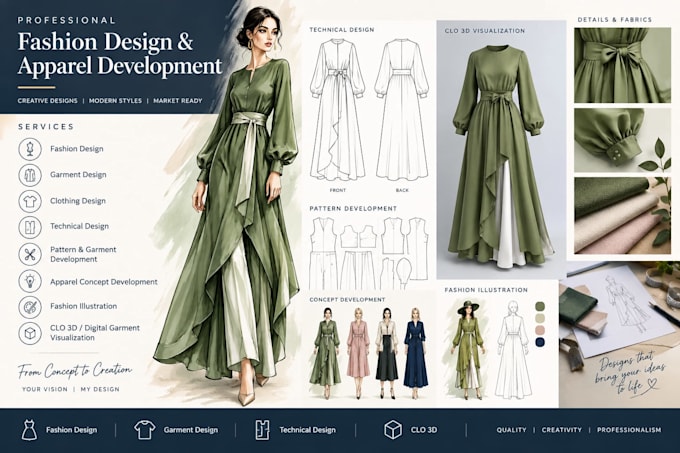Select the dusty pink color swatch

click(540, 330)
